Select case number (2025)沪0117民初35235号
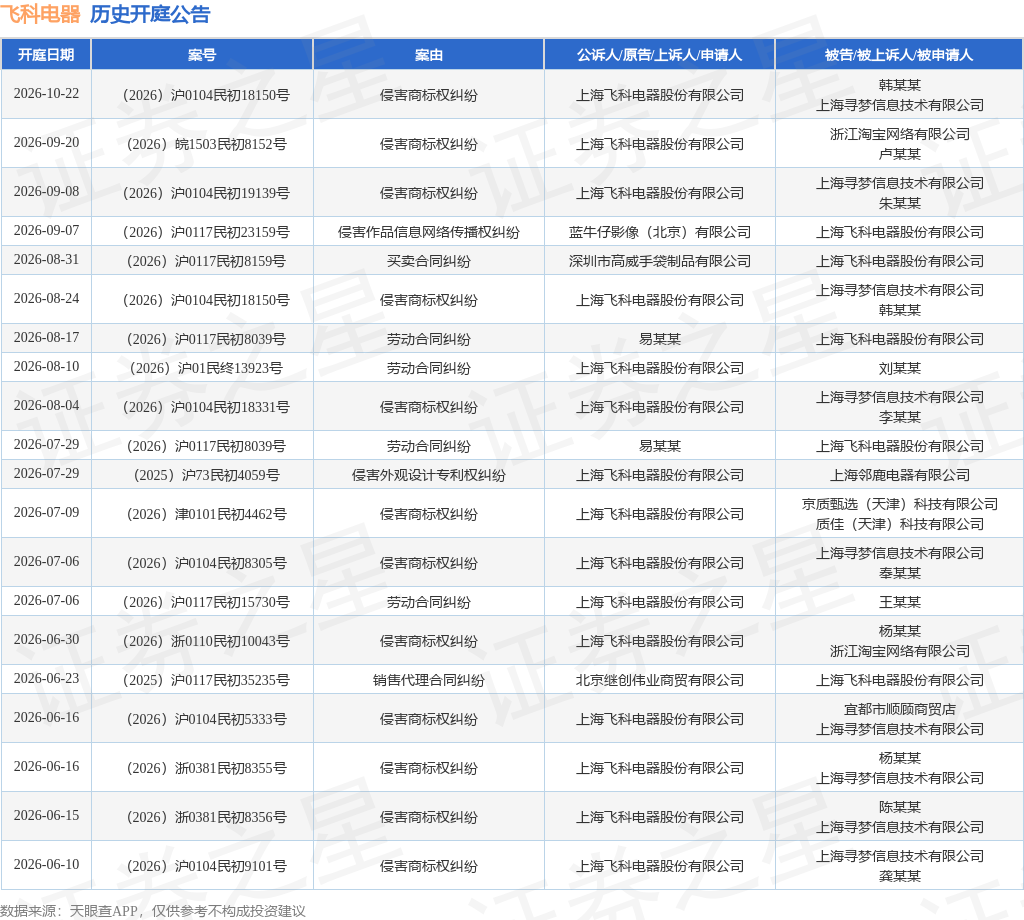1024x920 pixels. (206, 680)
